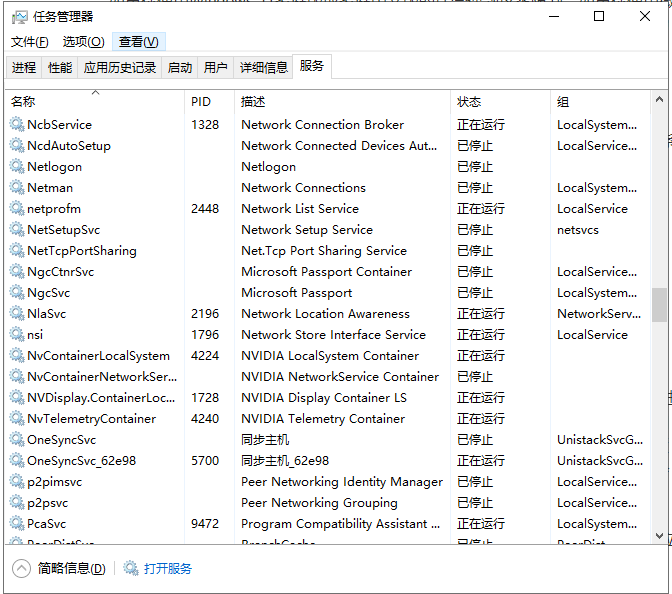
Task: Open the 启动 tab
Action: point(180,68)
